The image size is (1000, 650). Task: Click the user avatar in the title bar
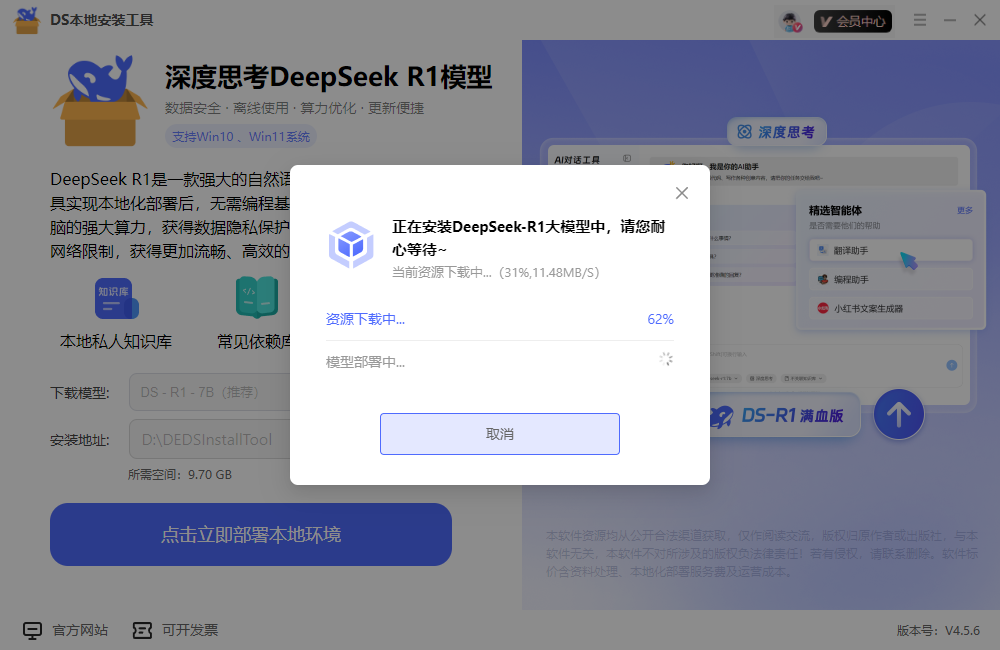click(789, 19)
